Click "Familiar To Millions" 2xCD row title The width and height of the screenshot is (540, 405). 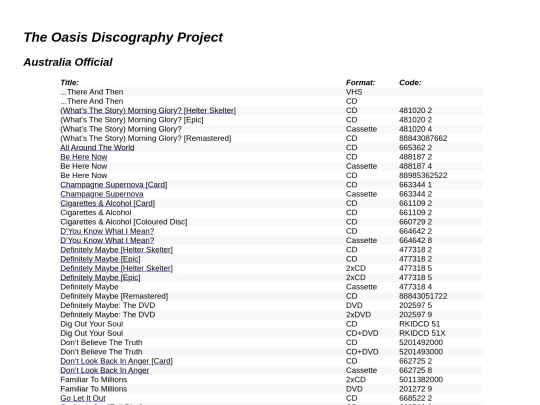(x=94, y=380)
